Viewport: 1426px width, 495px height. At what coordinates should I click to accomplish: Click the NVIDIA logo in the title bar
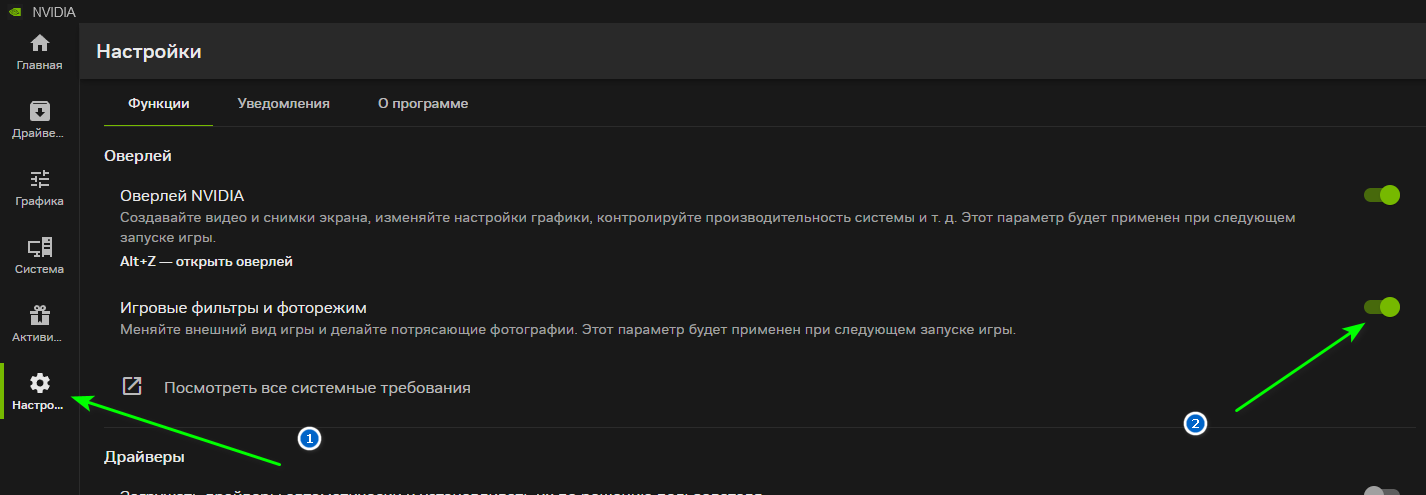point(15,11)
